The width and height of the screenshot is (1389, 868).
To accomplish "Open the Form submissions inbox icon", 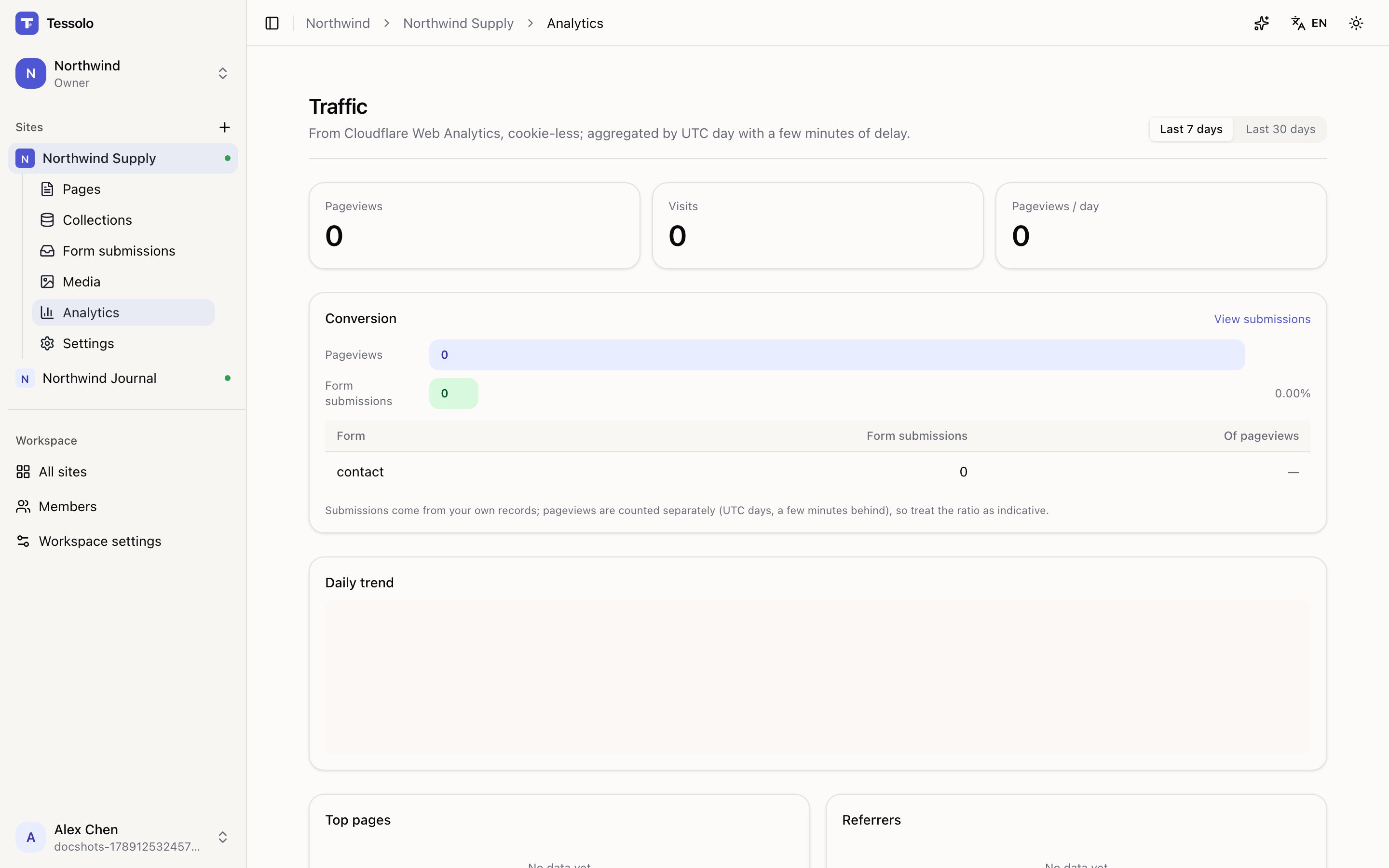I will [x=47, y=251].
